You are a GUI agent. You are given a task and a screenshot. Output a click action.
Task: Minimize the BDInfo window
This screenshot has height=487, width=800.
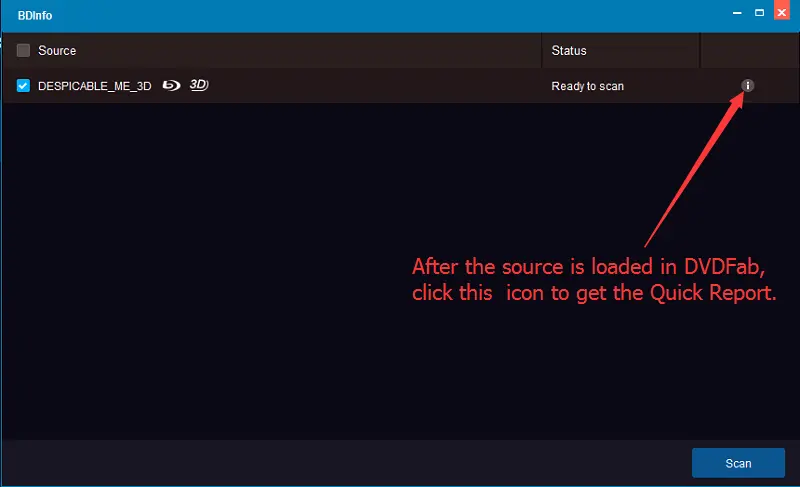point(736,12)
